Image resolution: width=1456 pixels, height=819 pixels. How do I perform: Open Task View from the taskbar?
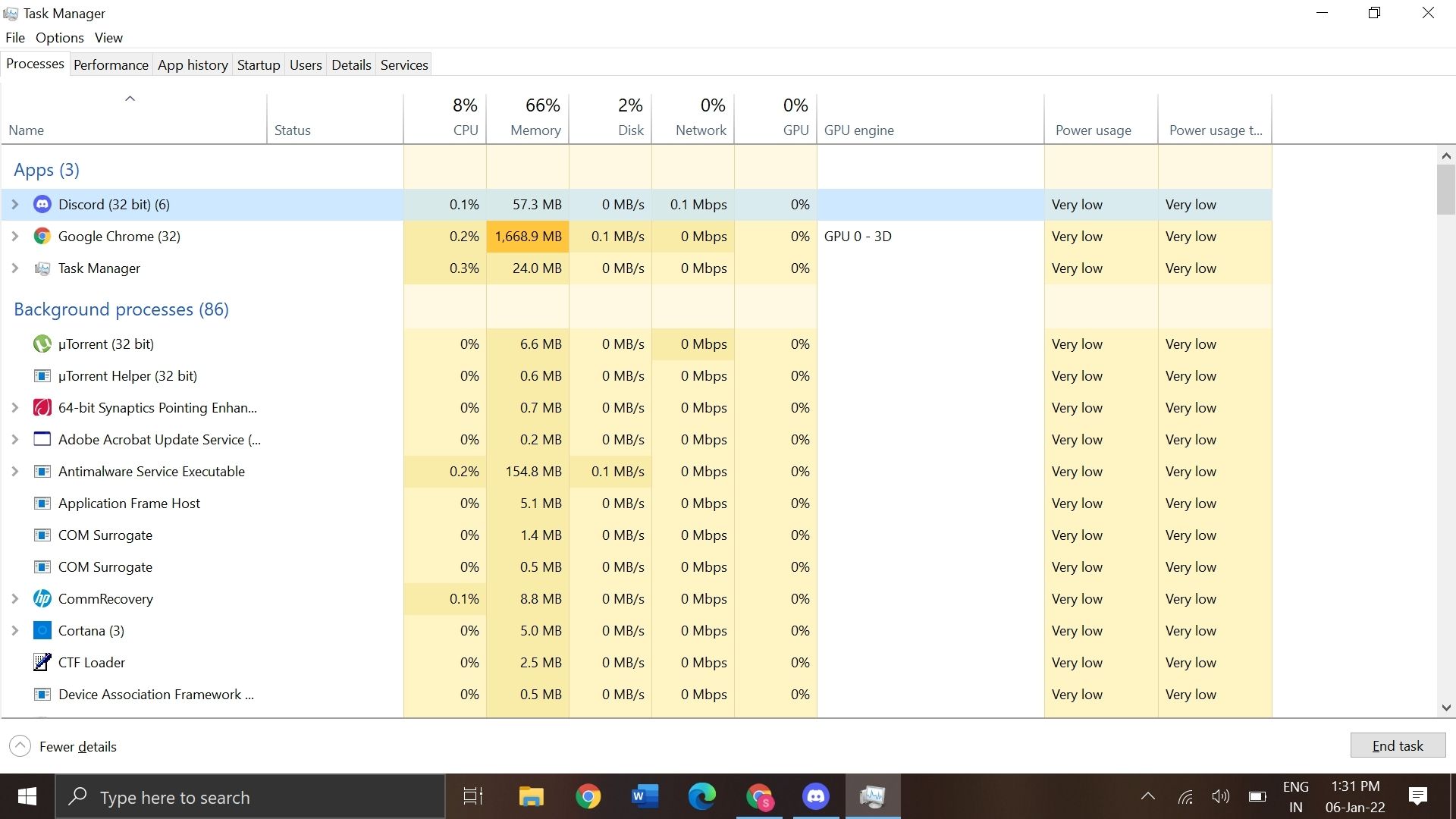[x=473, y=796]
